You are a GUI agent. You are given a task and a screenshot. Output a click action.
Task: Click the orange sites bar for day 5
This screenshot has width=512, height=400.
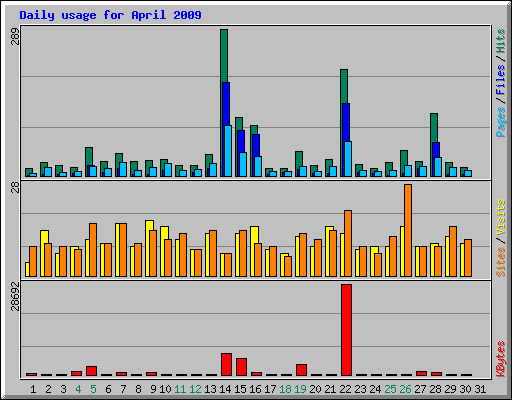pyautogui.click(x=93, y=250)
